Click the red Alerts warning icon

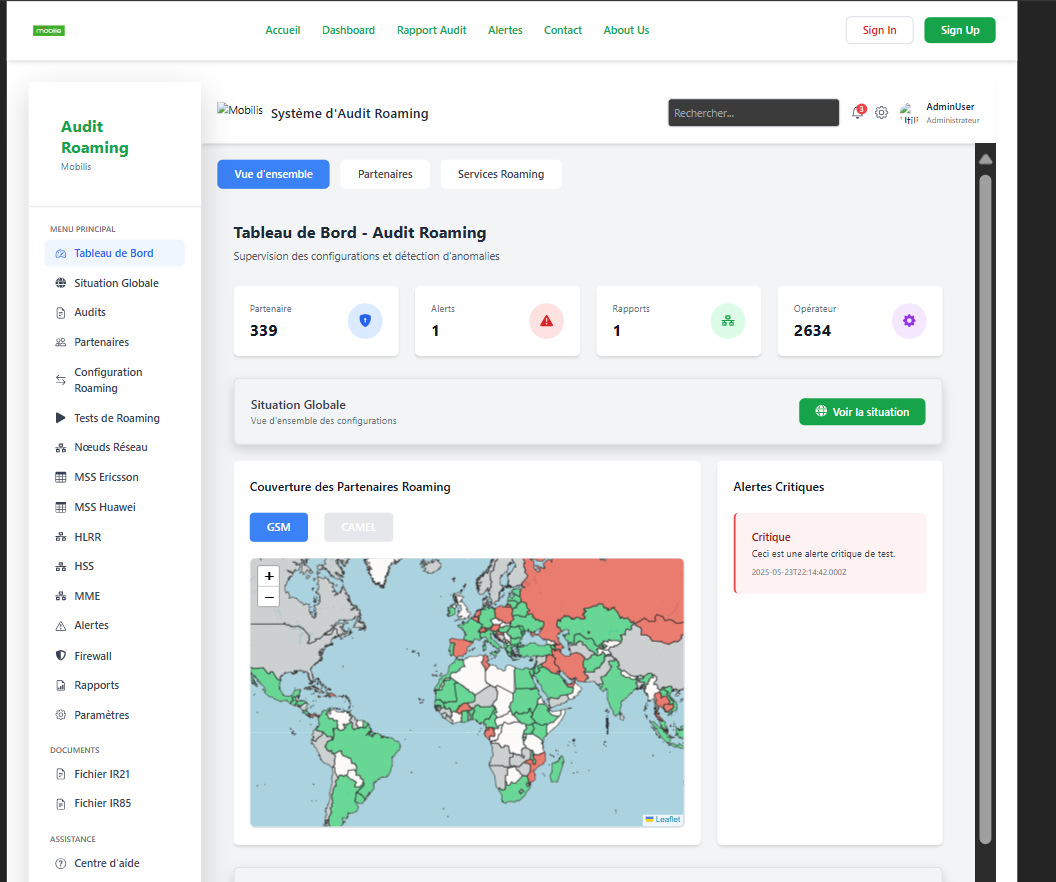(x=546, y=321)
